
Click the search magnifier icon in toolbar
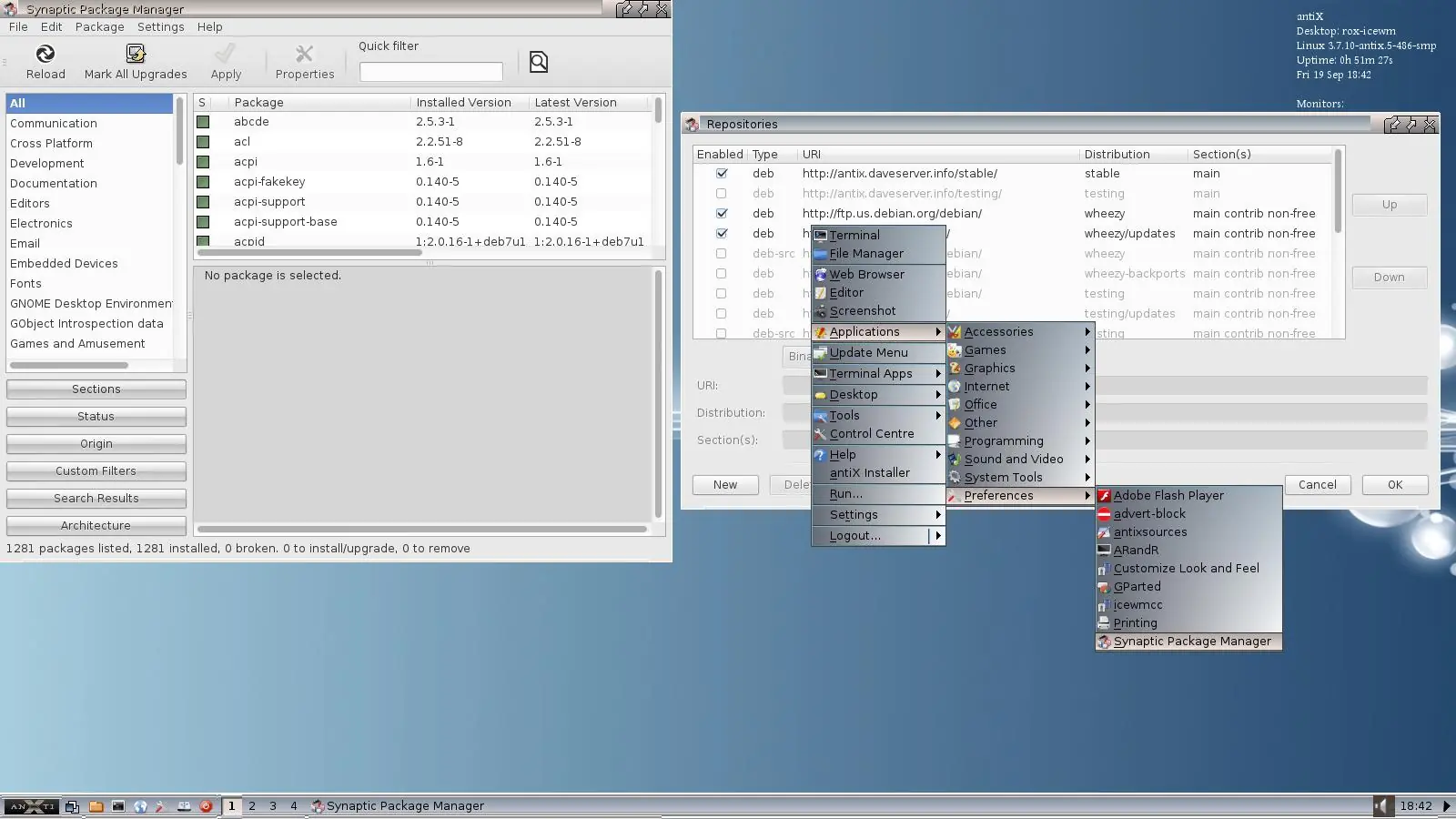tap(539, 62)
